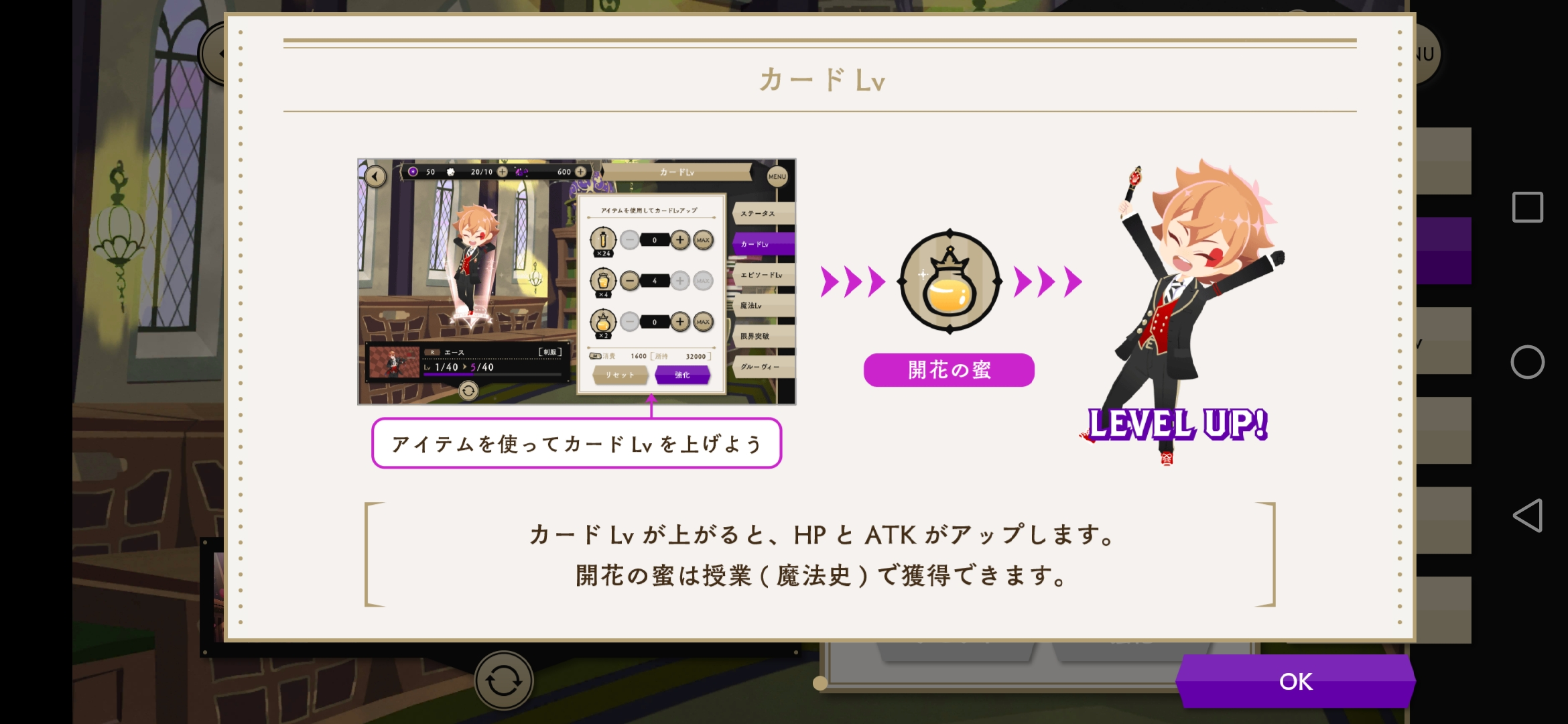Tap the Android home circle button

[1527, 362]
